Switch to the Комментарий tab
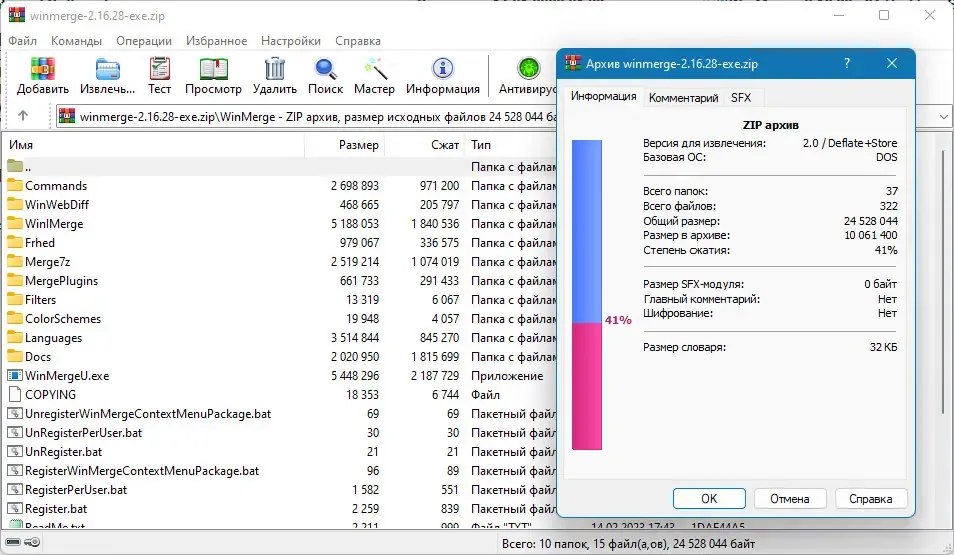 coord(683,98)
